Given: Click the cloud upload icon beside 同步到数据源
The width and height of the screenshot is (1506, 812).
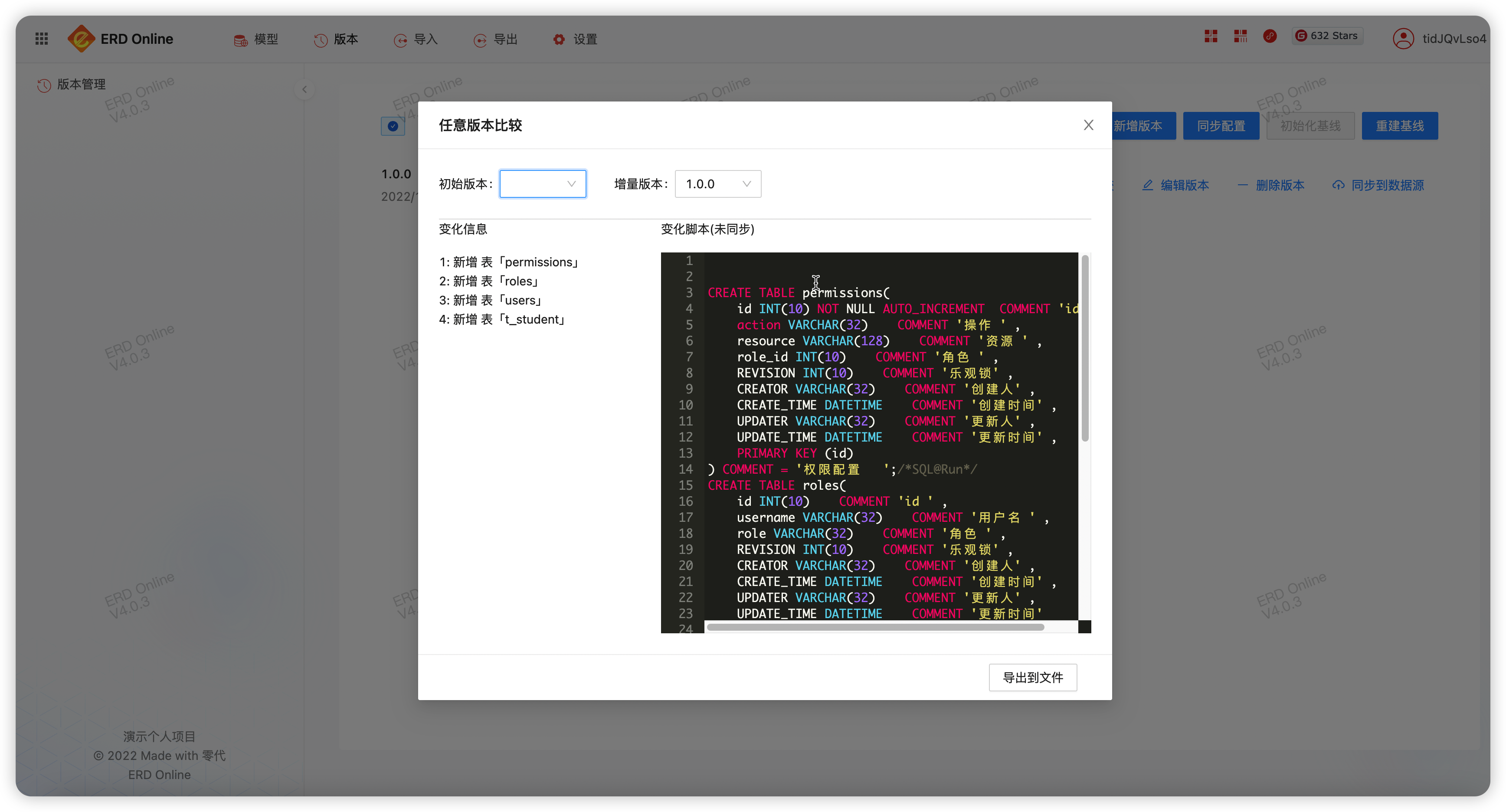Looking at the screenshot, I should coord(1338,185).
